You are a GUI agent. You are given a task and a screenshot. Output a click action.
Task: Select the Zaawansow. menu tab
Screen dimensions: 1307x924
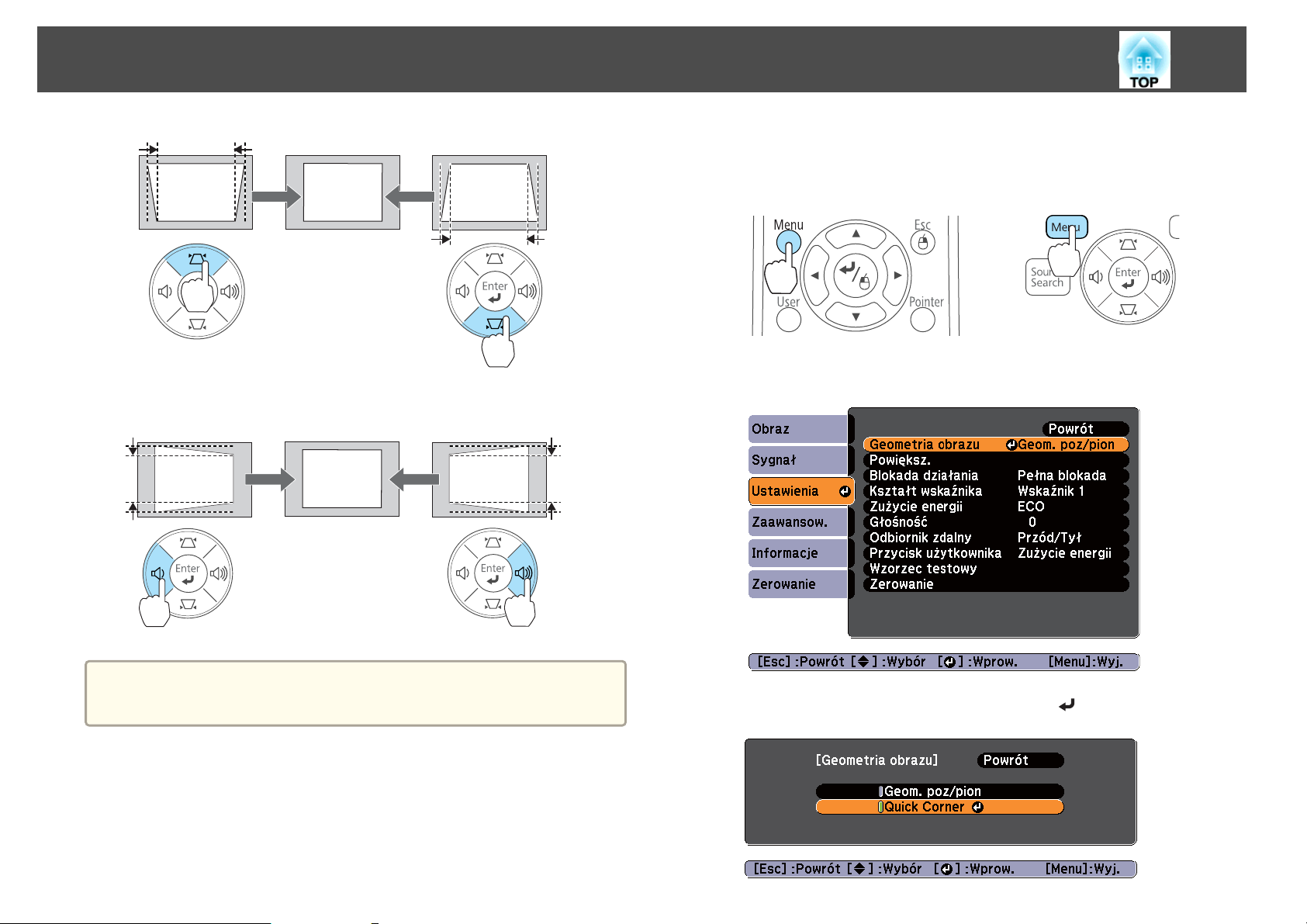797,522
